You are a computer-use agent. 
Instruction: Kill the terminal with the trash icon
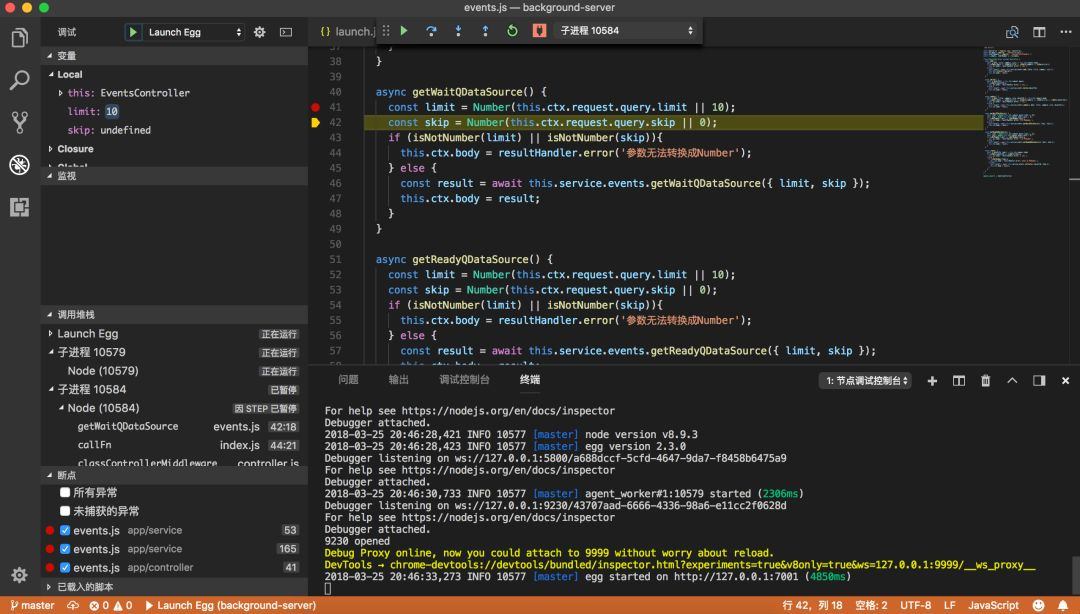(985, 381)
